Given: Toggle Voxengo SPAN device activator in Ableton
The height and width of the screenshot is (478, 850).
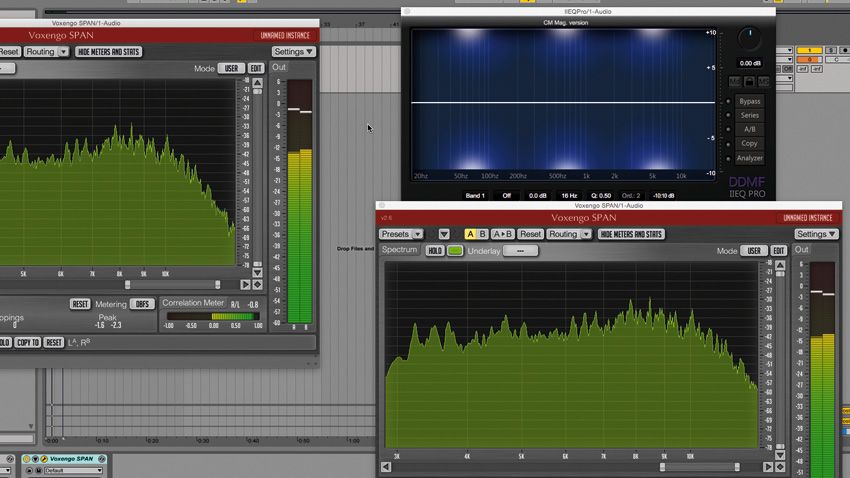Looking at the screenshot, I should [27, 459].
